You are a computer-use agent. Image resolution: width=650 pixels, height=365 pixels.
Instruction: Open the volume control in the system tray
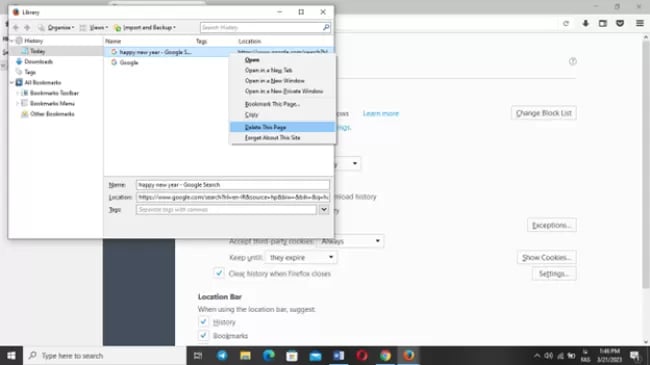[548, 355]
